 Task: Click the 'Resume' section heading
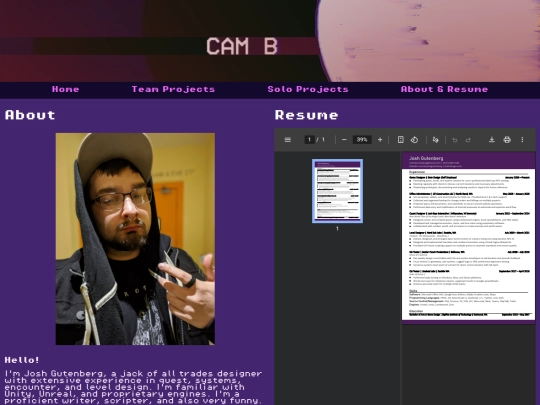pos(306,115)
